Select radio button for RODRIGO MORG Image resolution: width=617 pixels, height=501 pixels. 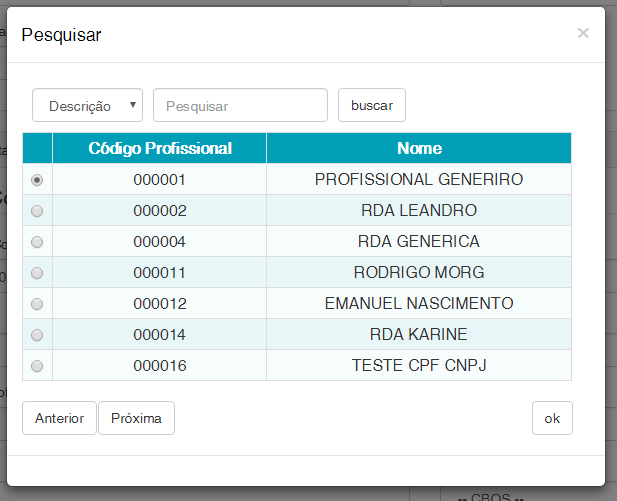[38, 273]
